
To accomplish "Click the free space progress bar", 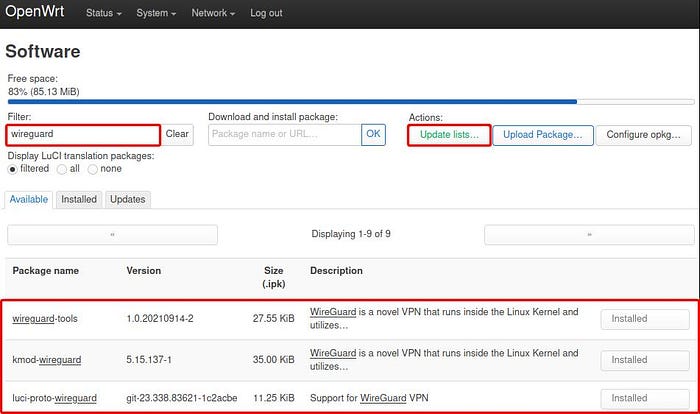I will 351,102.
